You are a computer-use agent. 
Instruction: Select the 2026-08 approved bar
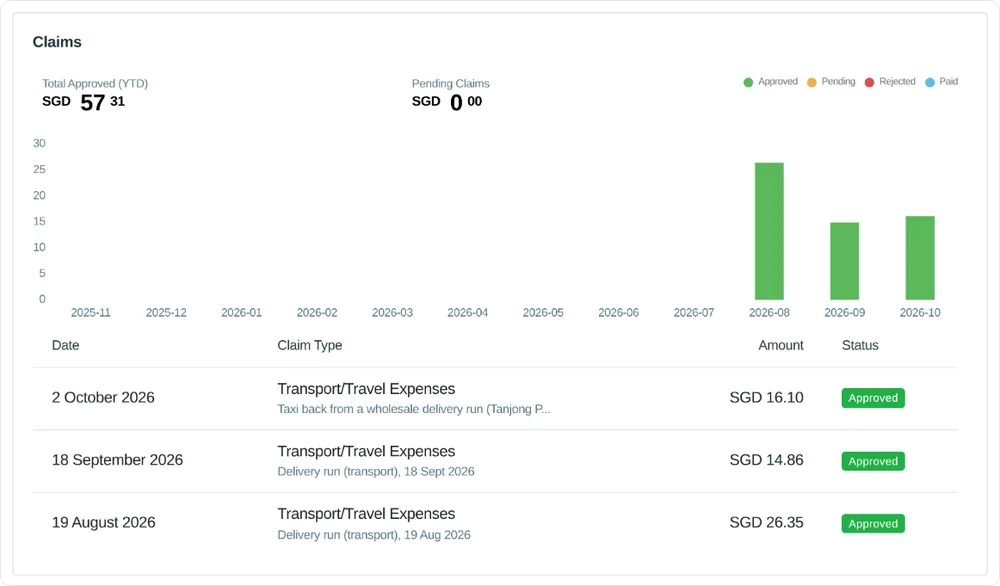tap(769, 231)
